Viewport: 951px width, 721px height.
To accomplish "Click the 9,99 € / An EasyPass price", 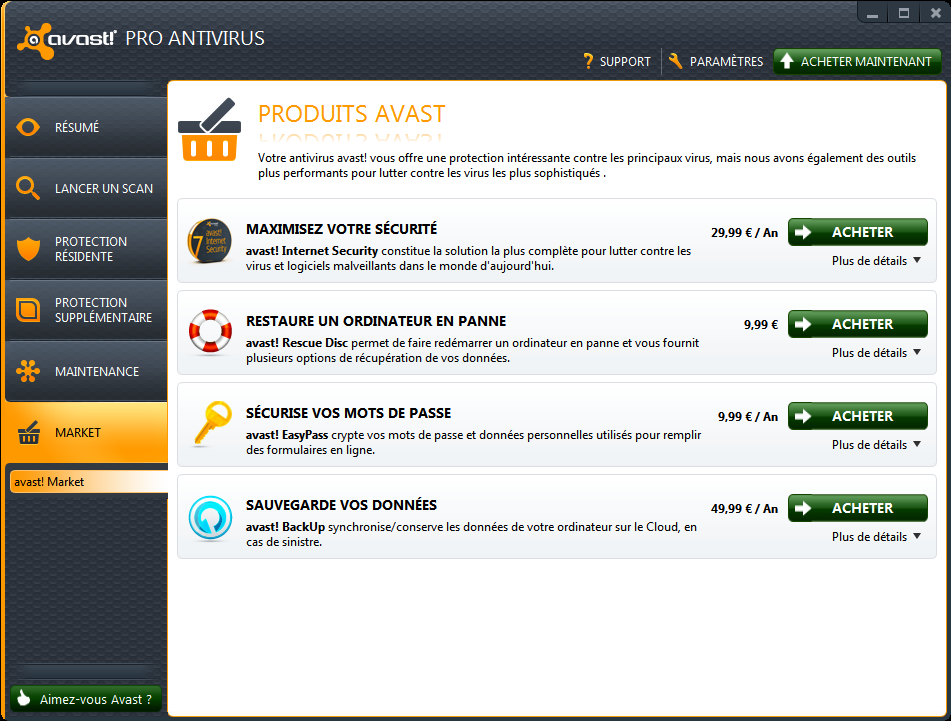I will pos(748,417).
